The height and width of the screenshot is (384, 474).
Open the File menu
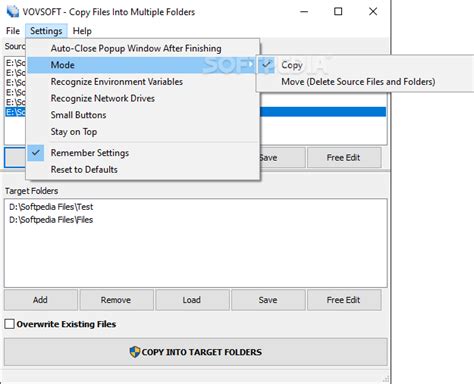click(x=13, y=31)
